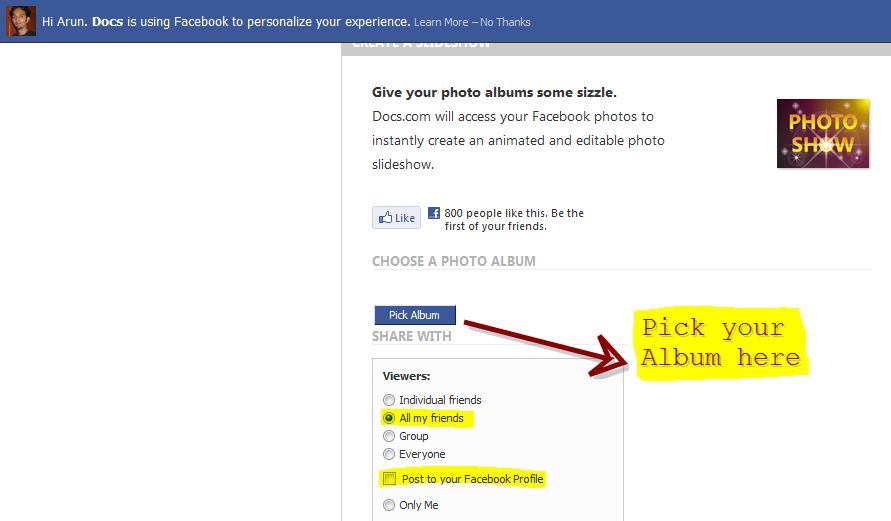
Task: Click the Share With section heading
Action: pos(412,336)
